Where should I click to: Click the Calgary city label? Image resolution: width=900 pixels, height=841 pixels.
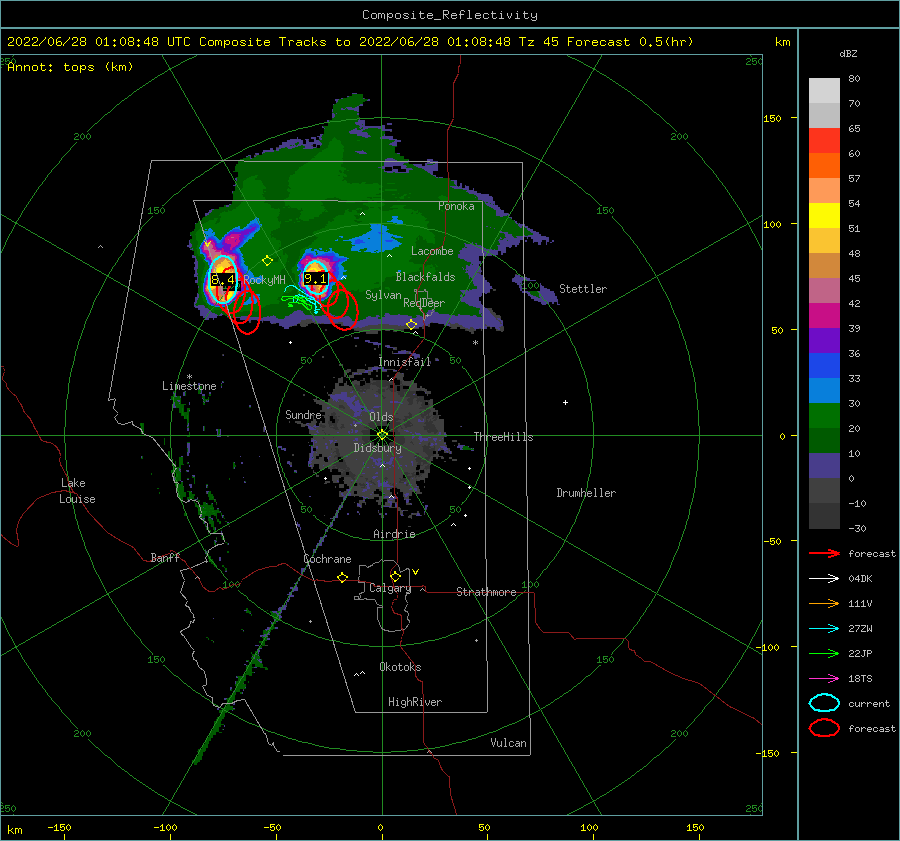pos(390,588)
